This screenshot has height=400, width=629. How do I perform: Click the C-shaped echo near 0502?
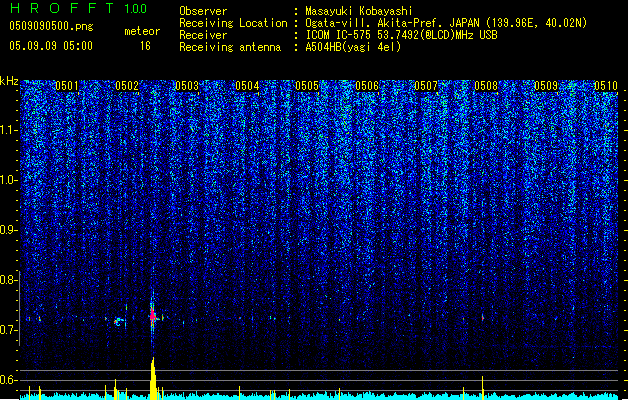point(117,322)
